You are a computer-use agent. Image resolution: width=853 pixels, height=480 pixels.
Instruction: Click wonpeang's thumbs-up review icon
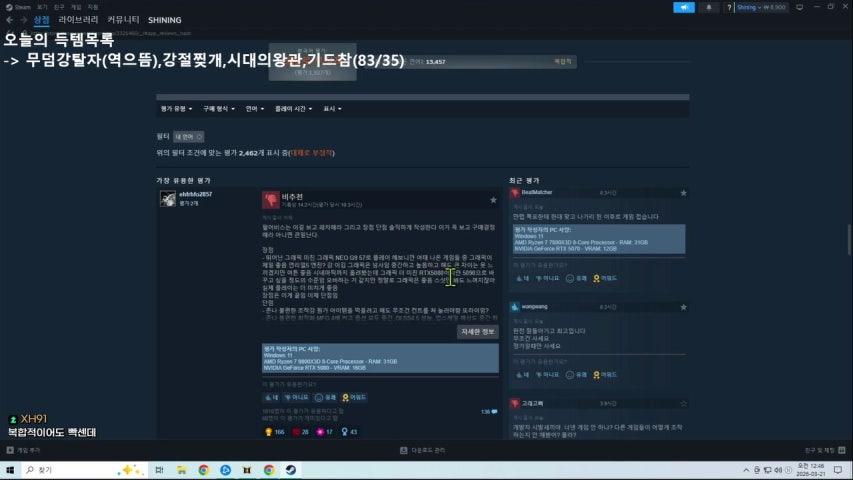(515, 307)
